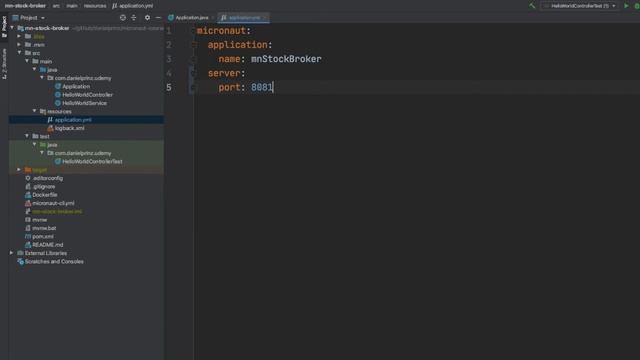Collapse the test folder arrow
The width and height of the screenshot is (640, 360).
pos(27,136)
